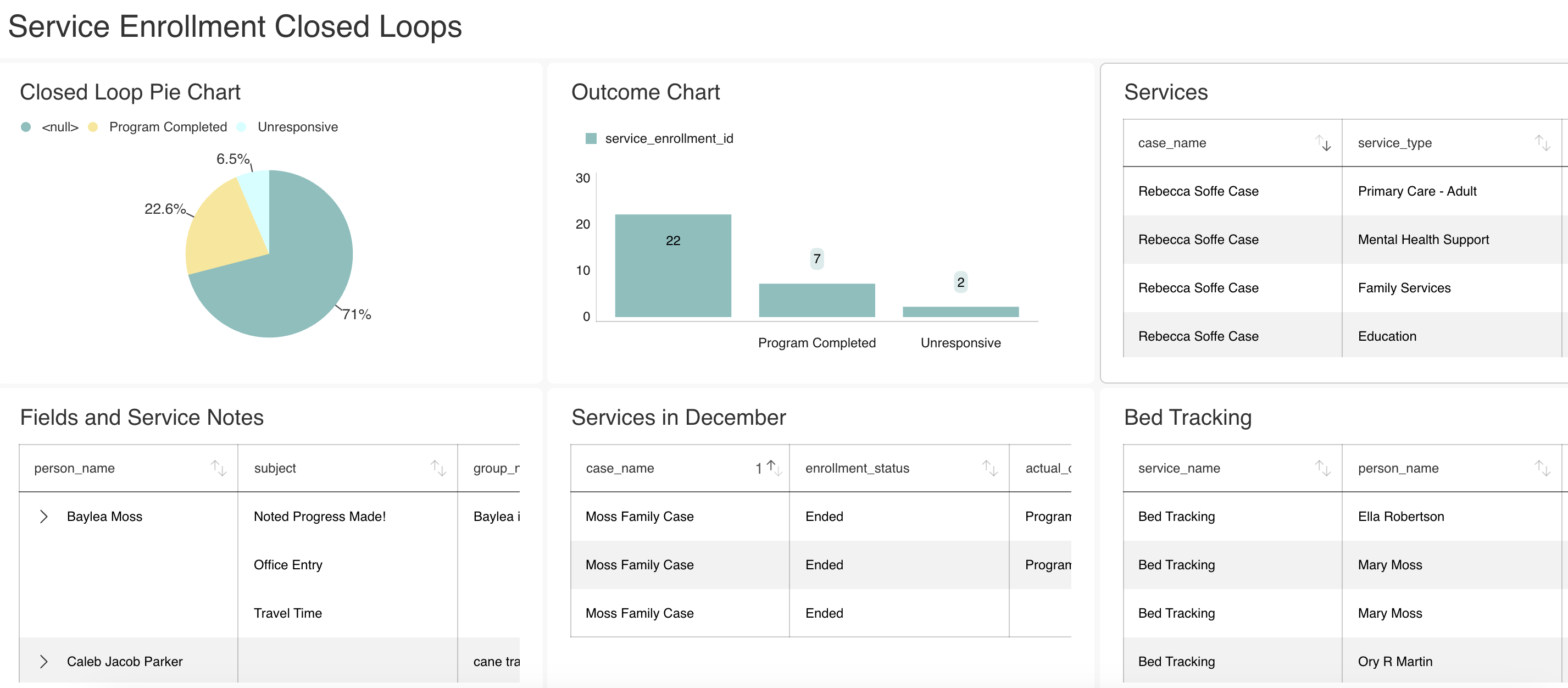Sort Services in December by case_name

coord(774,468)
